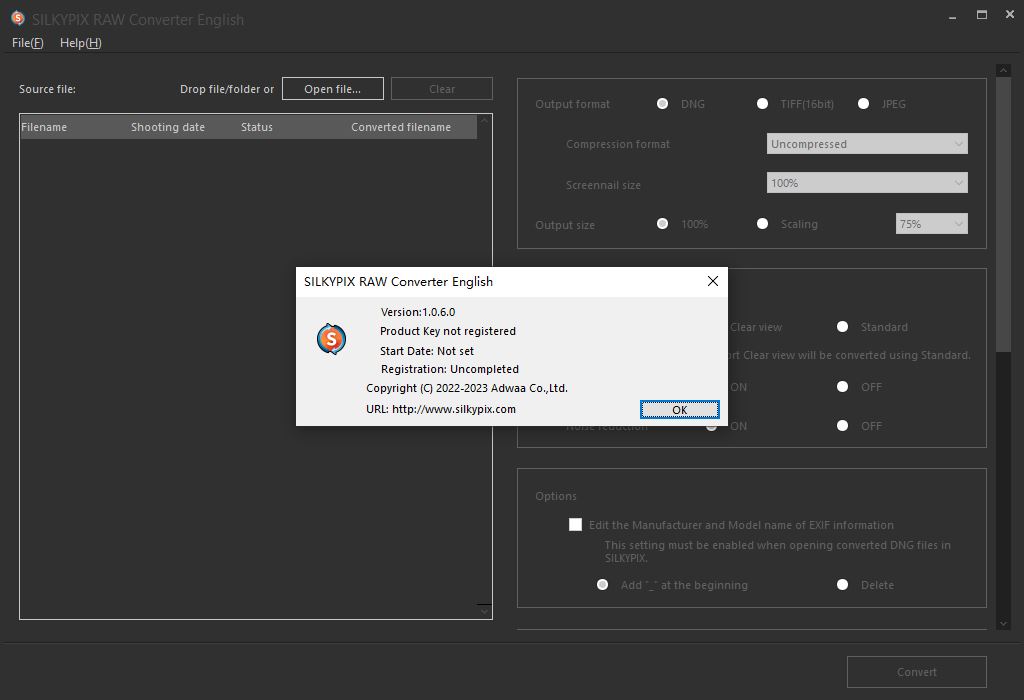
Task: Expand the 75% scaling dropdown
Action: click(931, 223)
